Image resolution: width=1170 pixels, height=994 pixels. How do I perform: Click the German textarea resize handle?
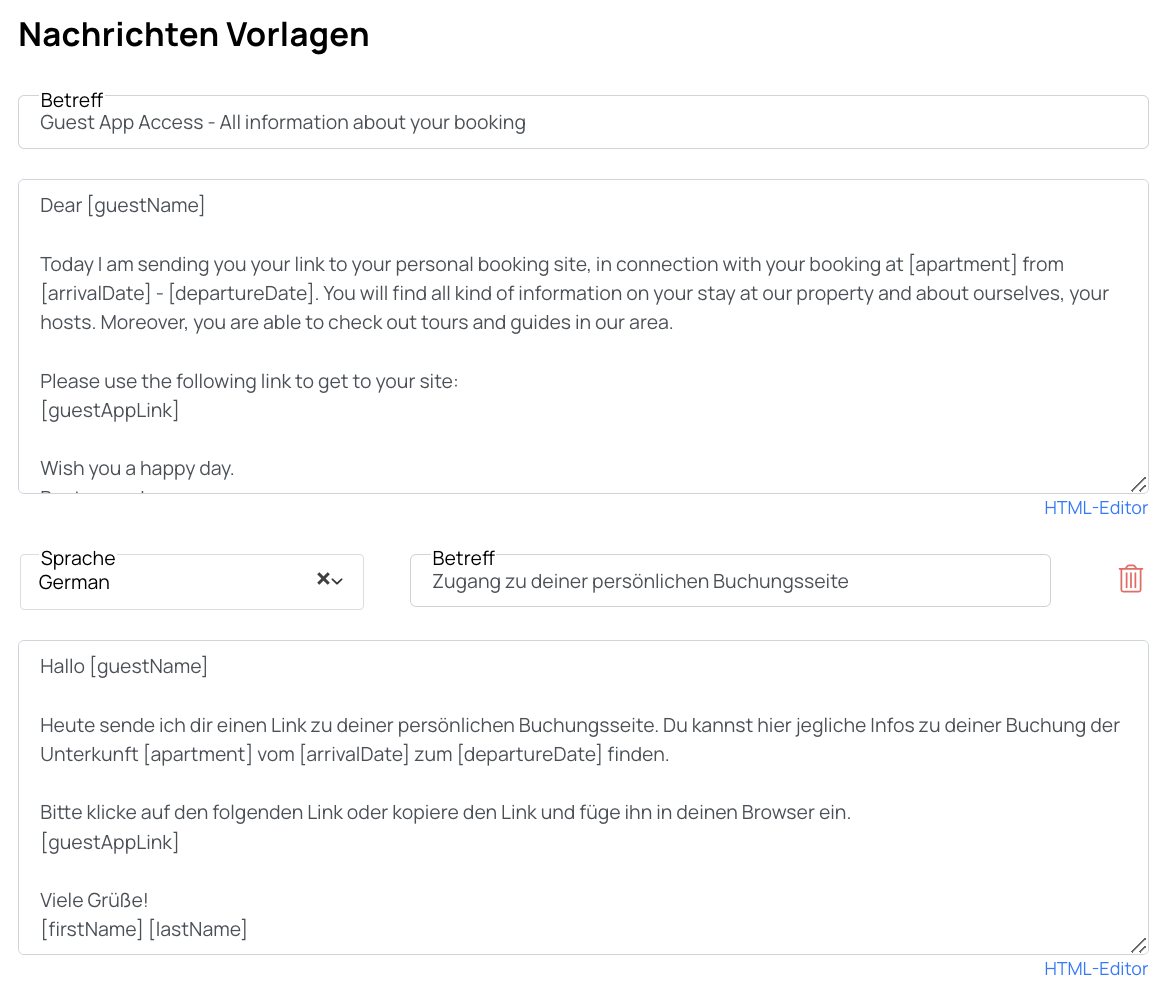pos(1139,946)
